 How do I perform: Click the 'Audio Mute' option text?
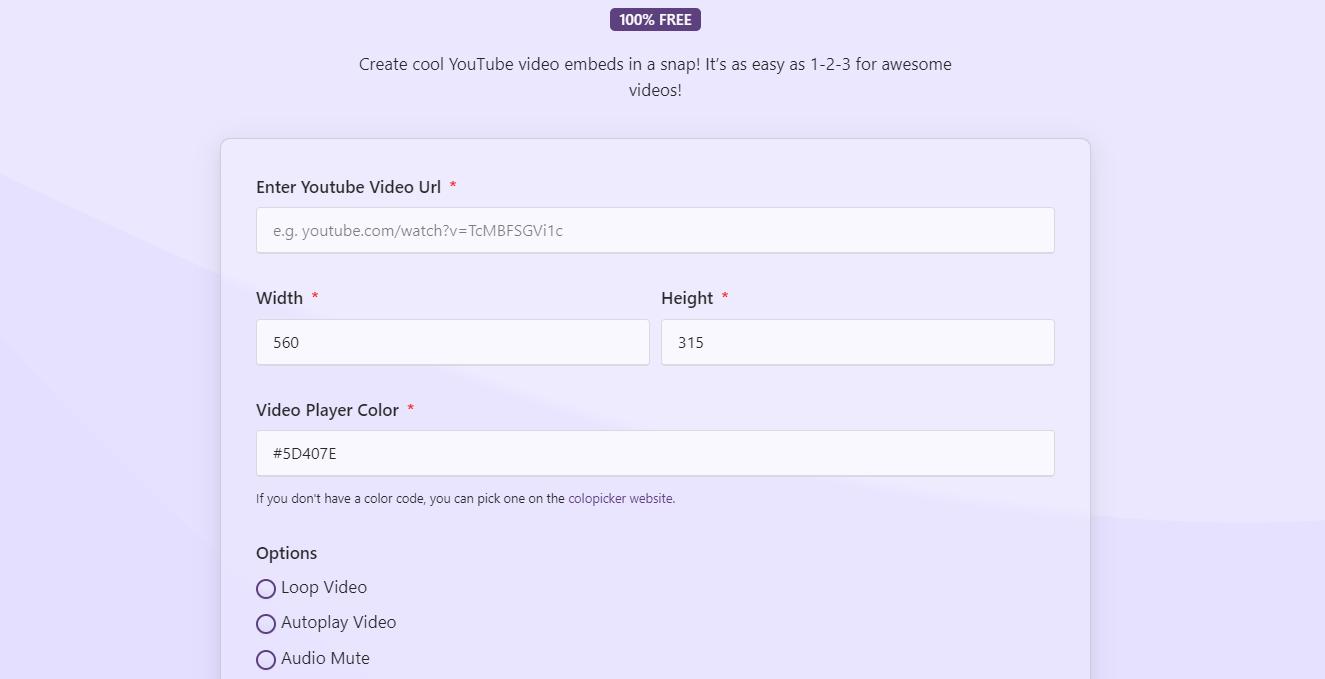(325, 658)
